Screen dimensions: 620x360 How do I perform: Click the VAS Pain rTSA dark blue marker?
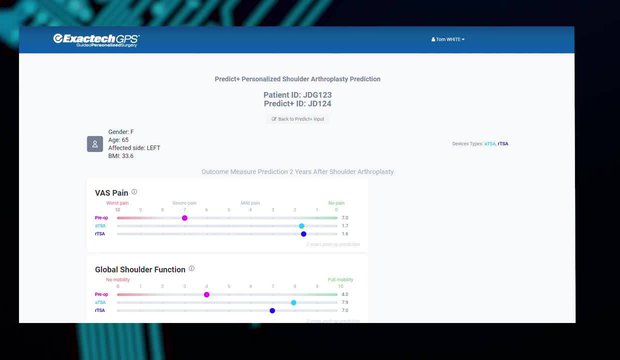304,234
